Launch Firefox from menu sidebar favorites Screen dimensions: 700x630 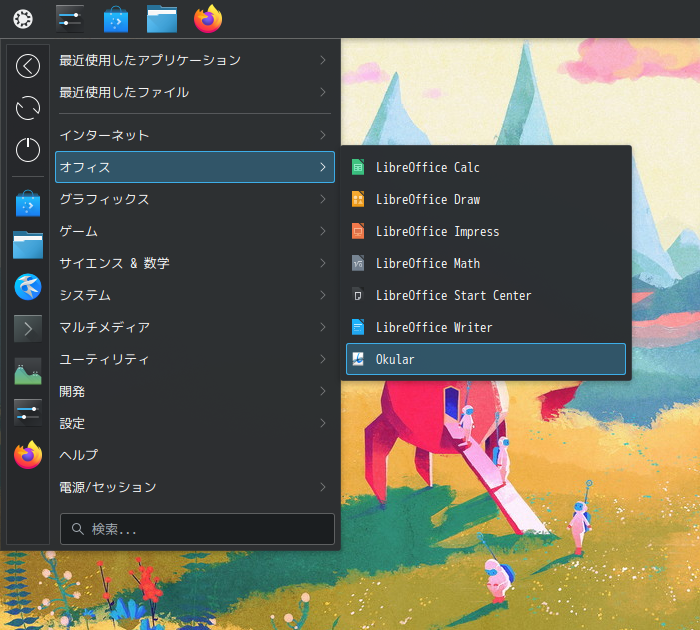pos(28,455)
